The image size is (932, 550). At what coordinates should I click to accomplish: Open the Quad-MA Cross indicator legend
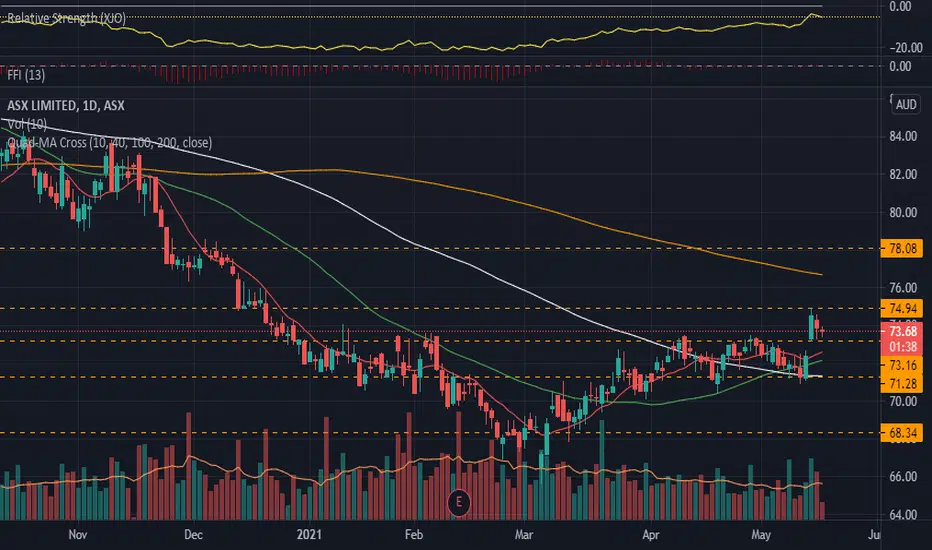pos(109,143)
